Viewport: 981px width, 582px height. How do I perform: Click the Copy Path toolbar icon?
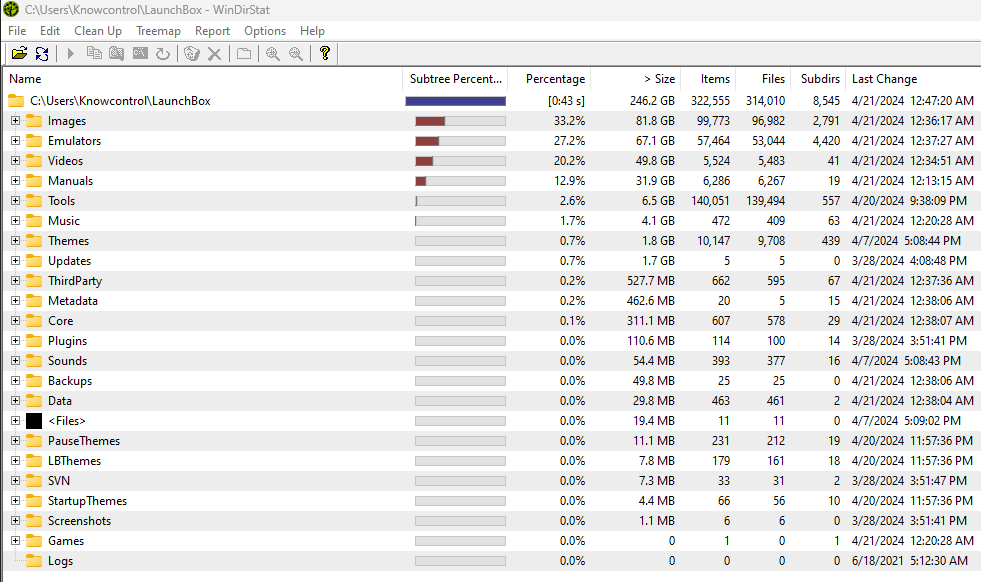click(94, 53)
